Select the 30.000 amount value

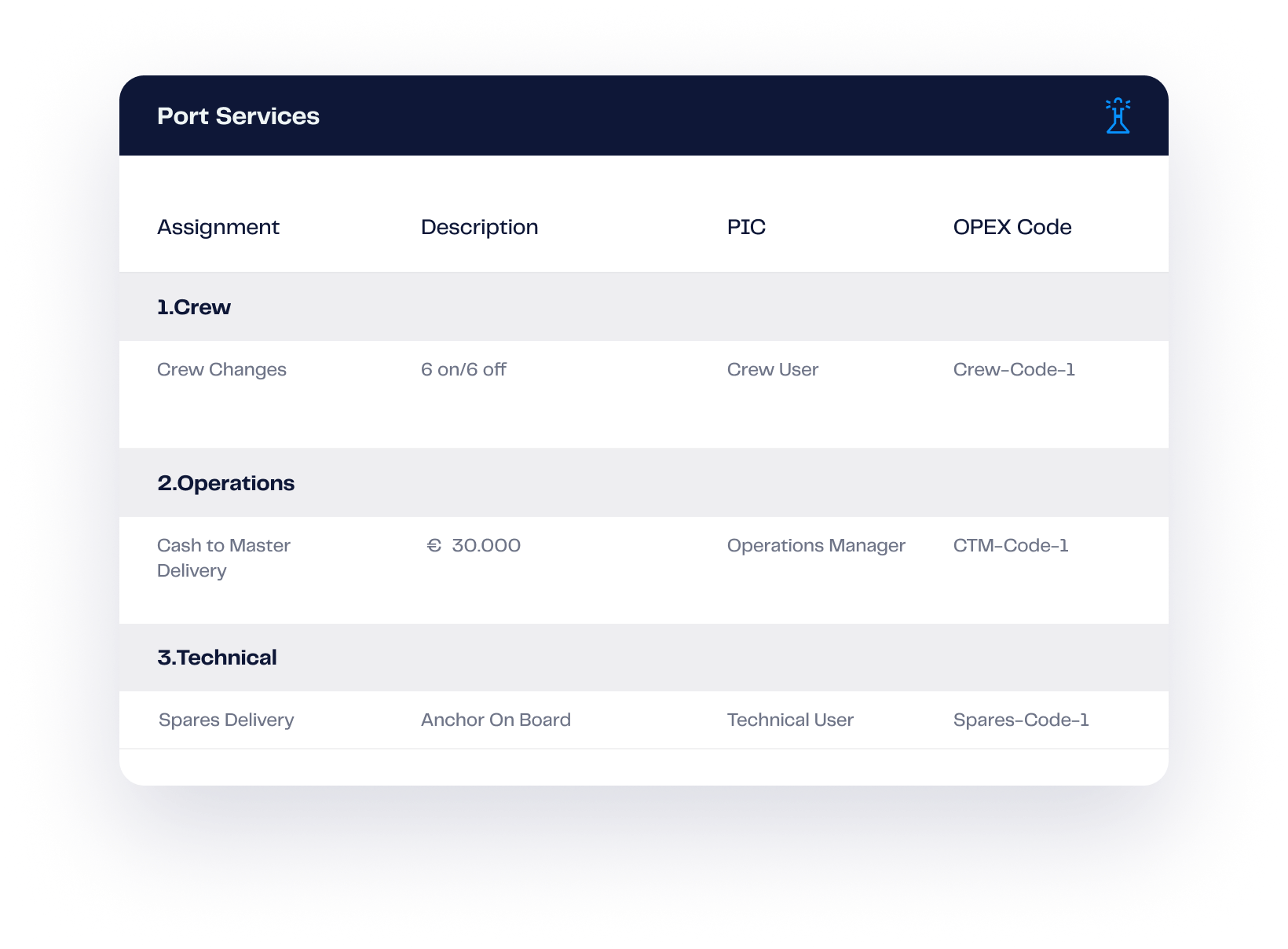click(485, 545)
